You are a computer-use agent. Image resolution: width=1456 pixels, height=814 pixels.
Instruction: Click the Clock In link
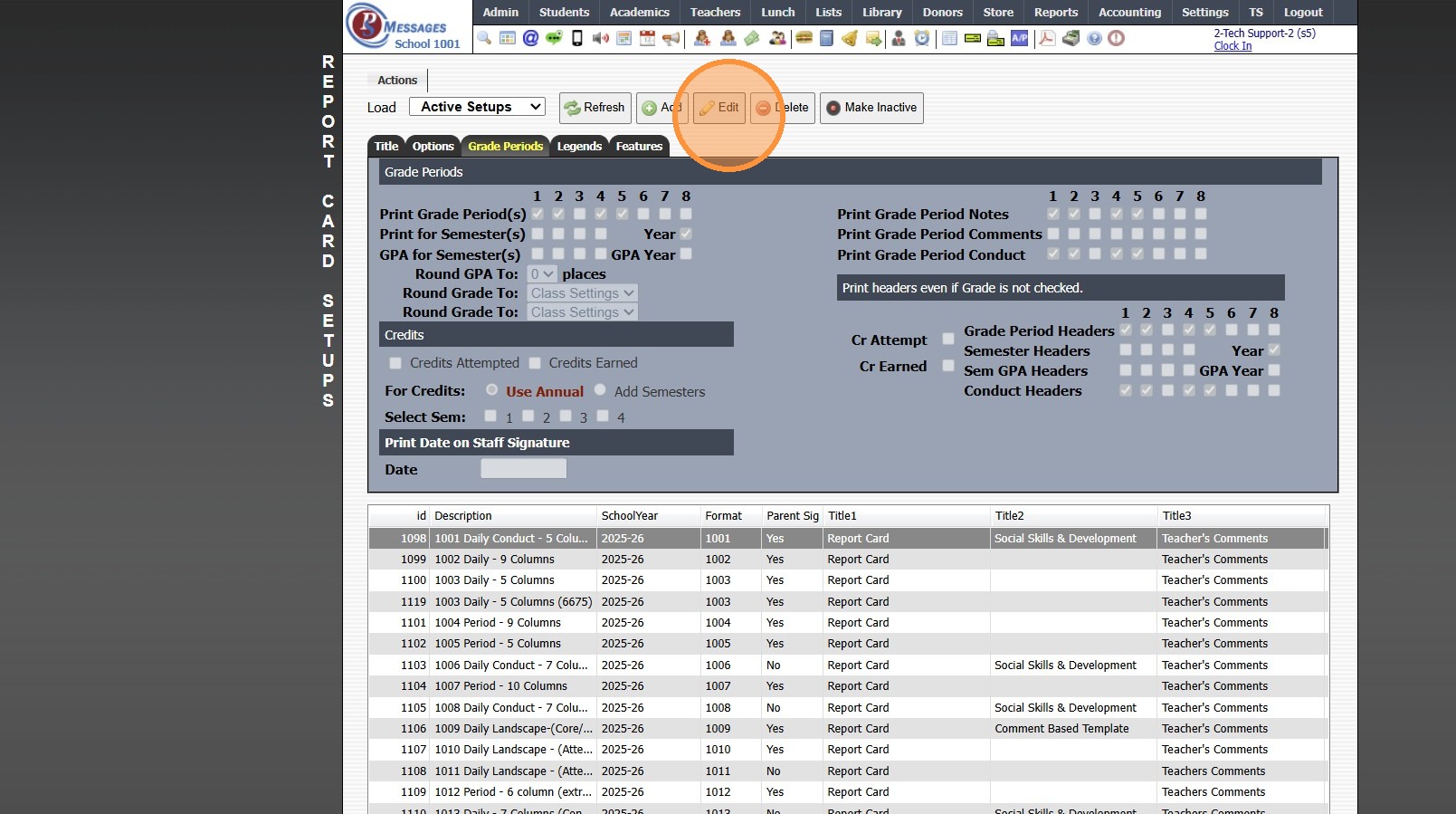(1232, 46)
